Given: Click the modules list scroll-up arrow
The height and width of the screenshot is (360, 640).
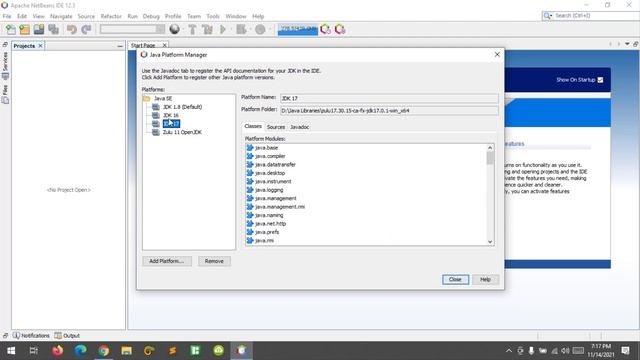Looking at the screenshot, I should [490, 148].
